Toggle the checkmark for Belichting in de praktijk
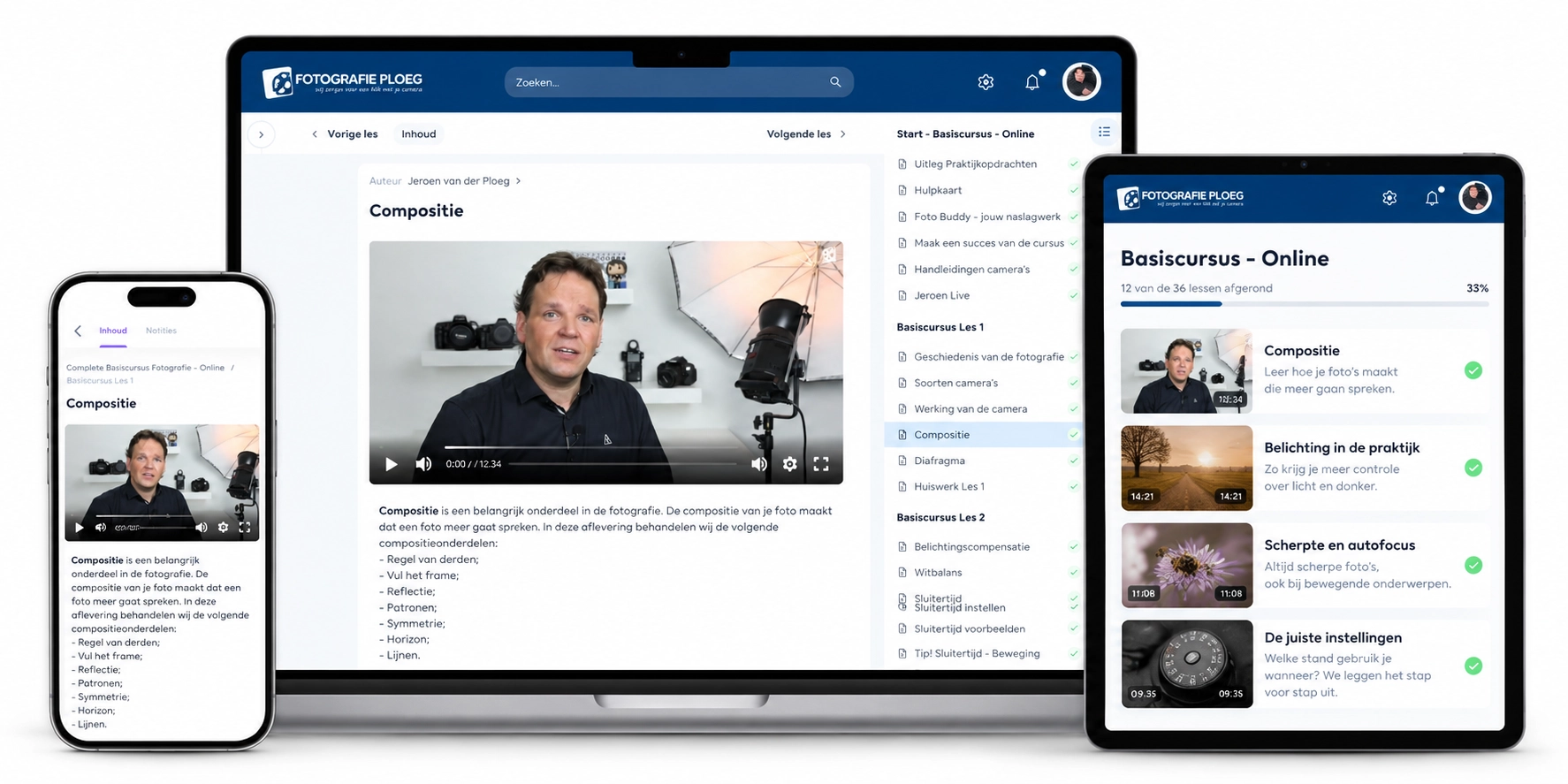Image resolution: width=1568 pixels, height=784 pixels. (1473, 468)
